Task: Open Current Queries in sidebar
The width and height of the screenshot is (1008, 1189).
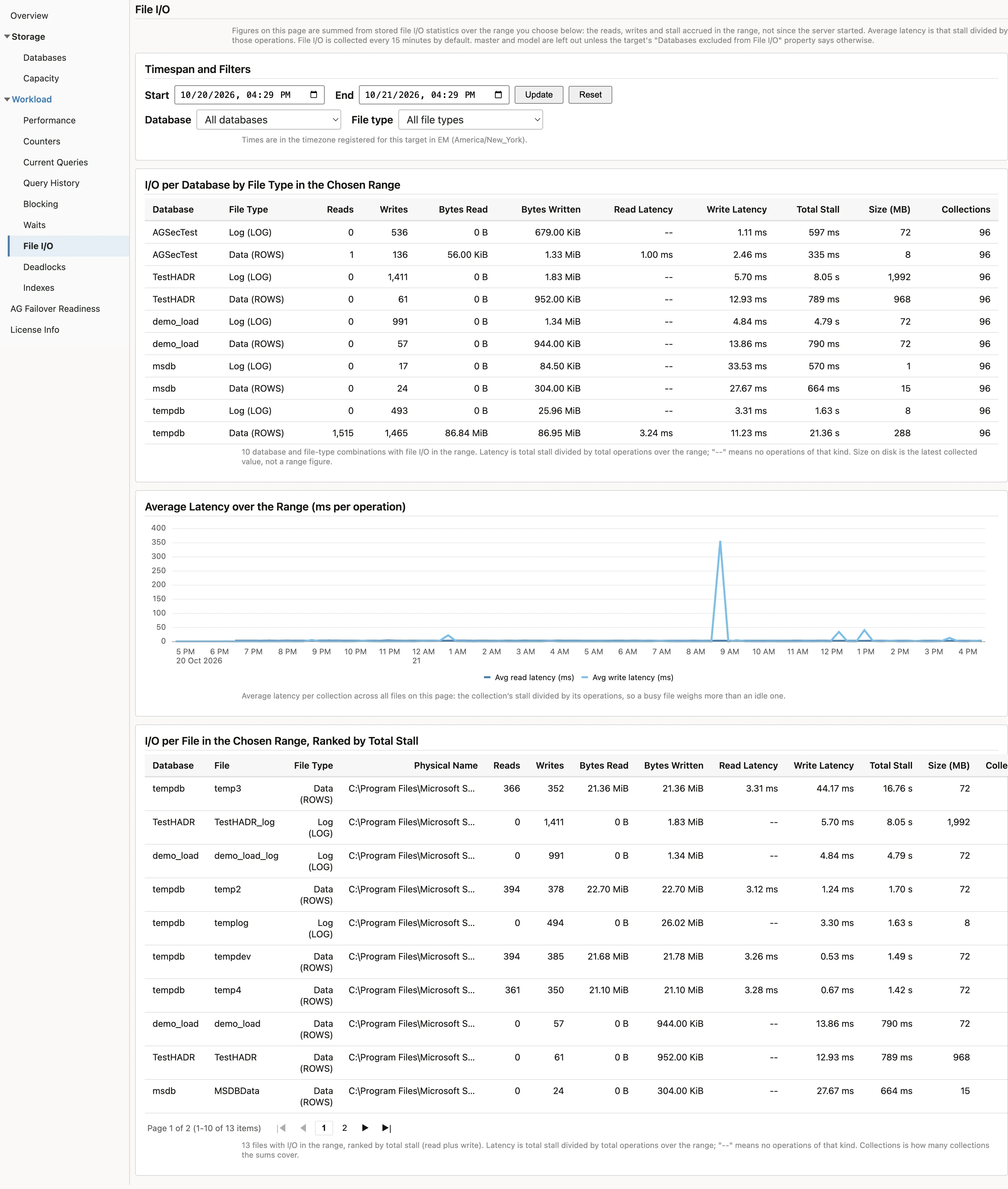Action: coord(56,162)
